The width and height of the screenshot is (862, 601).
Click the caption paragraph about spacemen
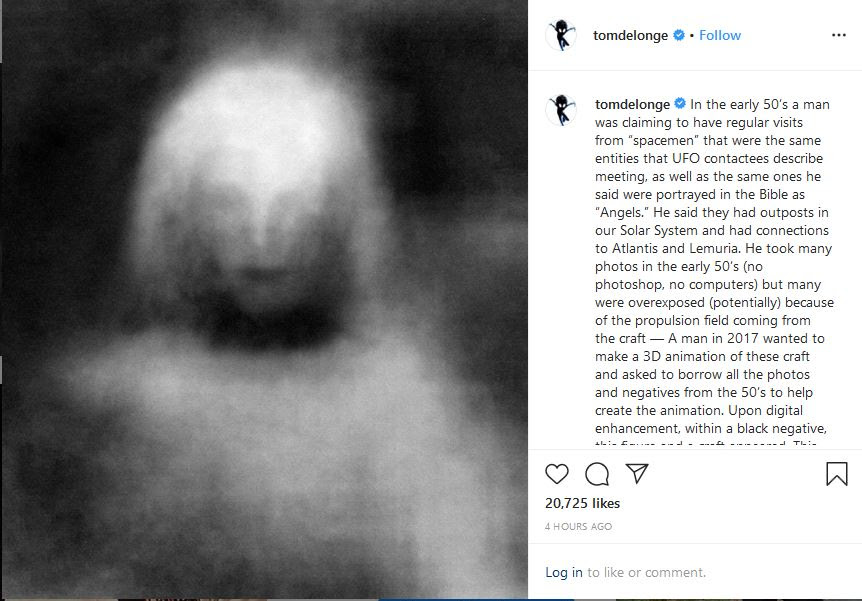coord(714,269)
